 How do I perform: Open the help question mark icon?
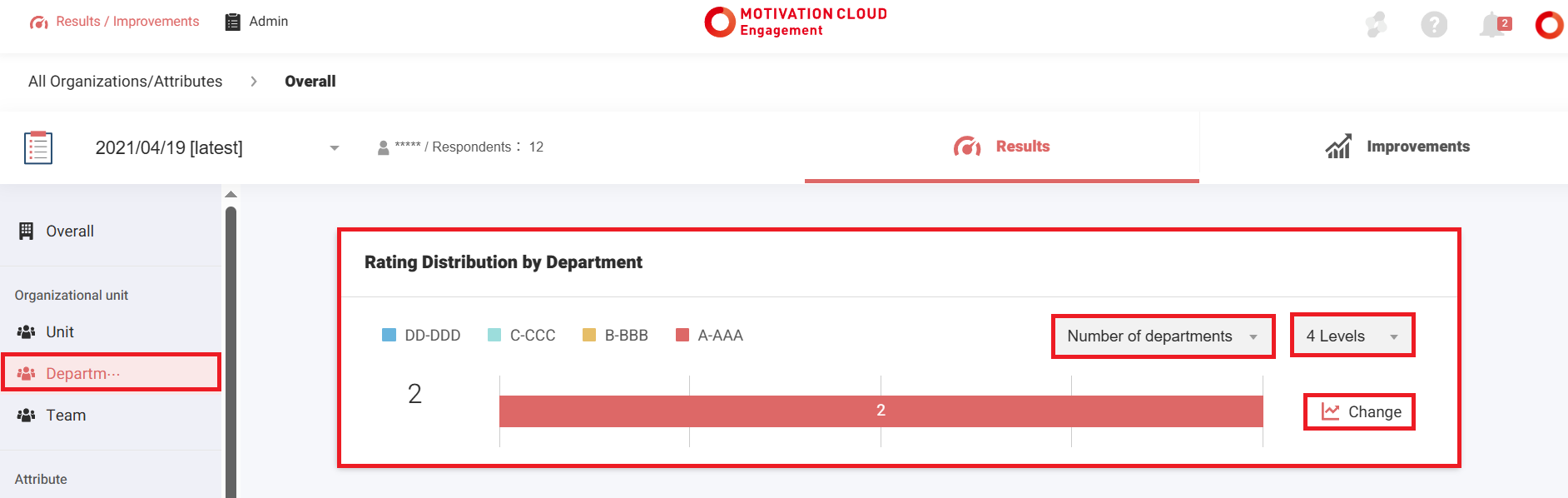[x=1433, y=25]
